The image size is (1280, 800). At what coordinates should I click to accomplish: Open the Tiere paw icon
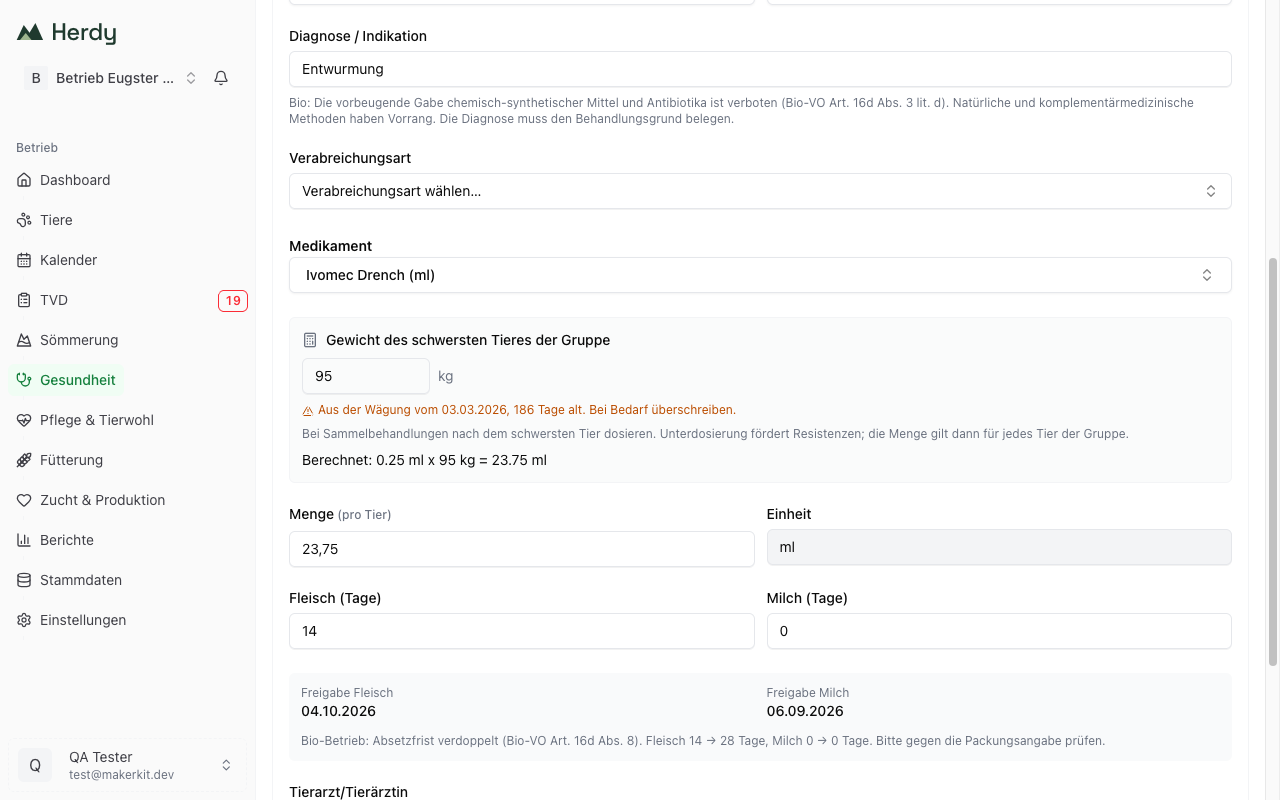tap(24, 220)
